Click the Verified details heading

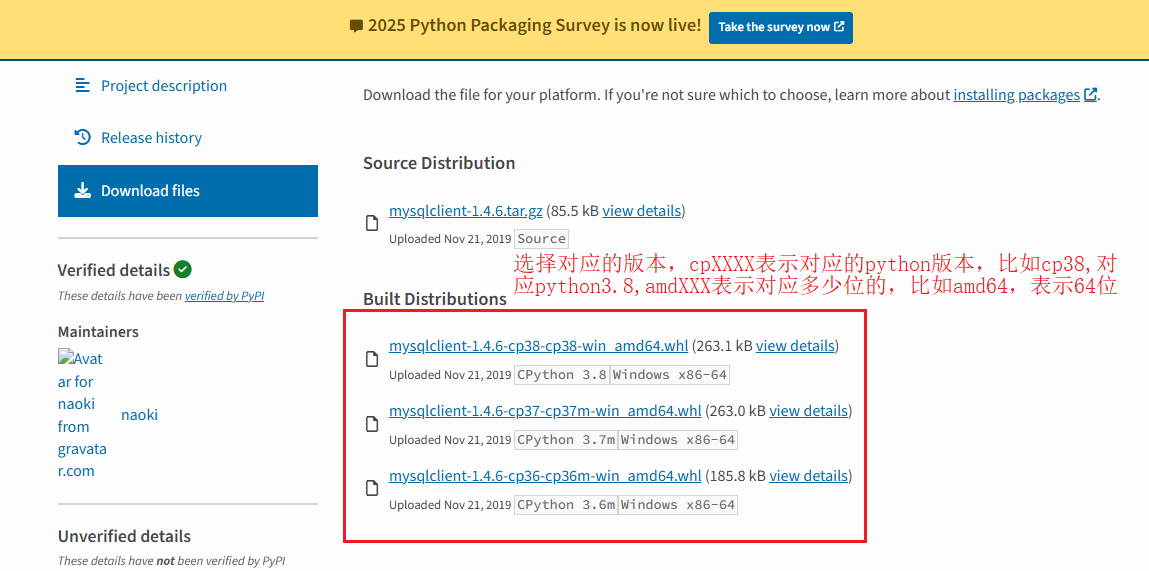(x=114, y=270)
